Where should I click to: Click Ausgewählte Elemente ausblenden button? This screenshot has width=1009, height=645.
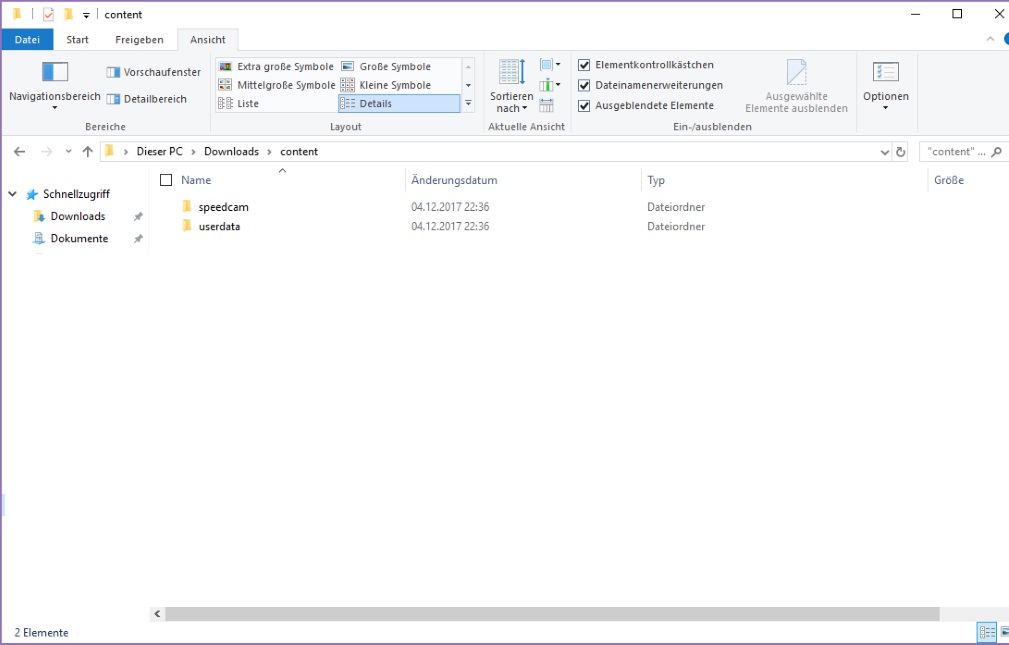coord(796,87)
